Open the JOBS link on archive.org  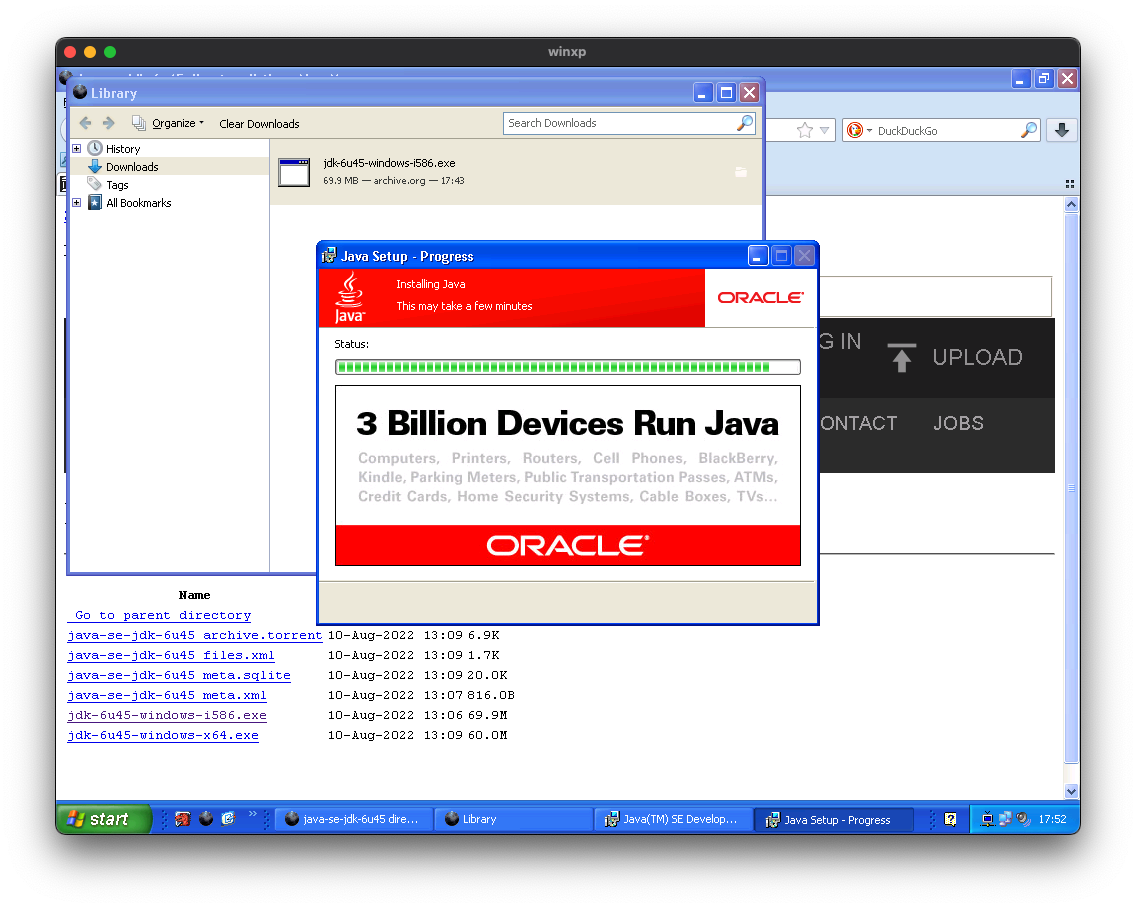[958, 423]
